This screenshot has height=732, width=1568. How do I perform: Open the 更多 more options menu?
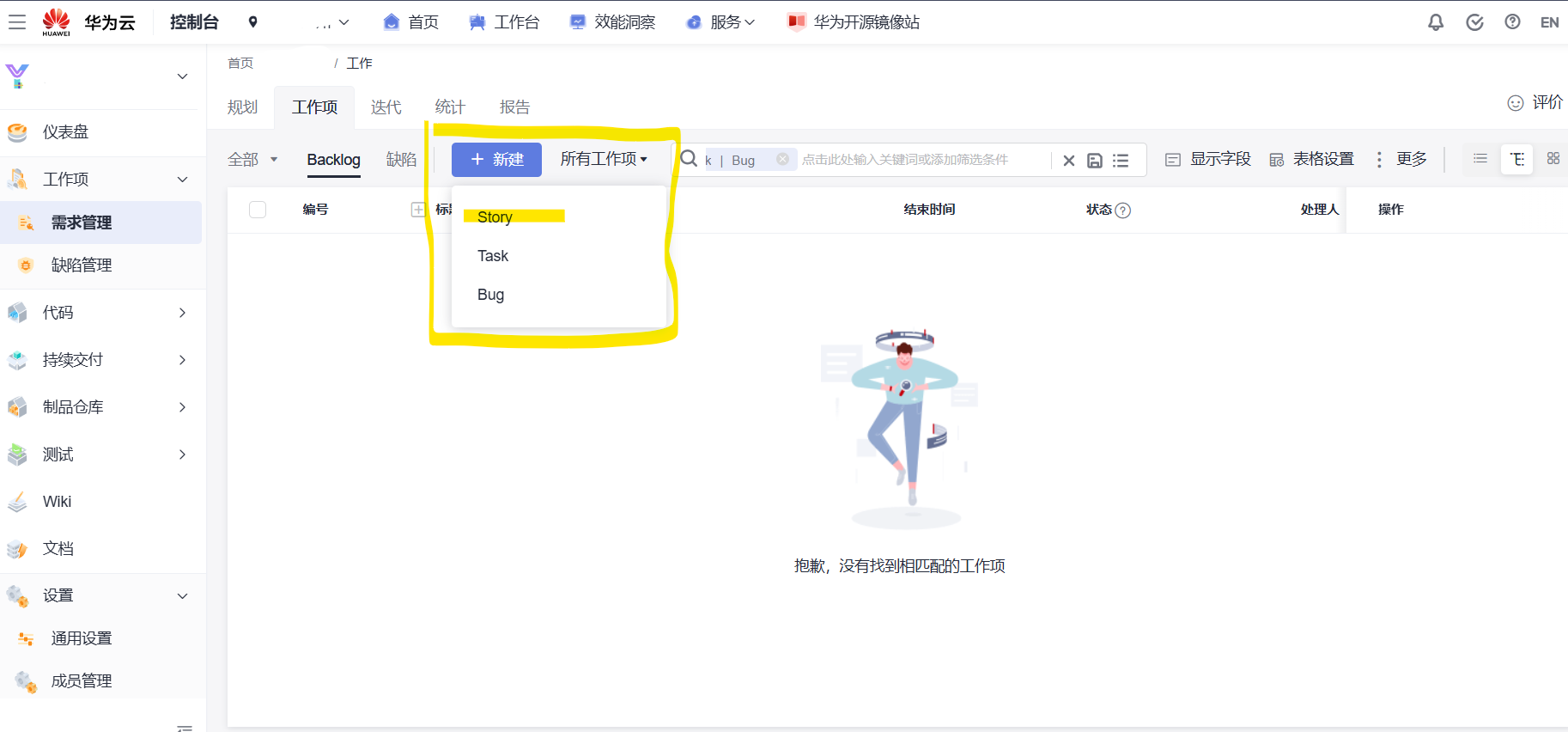pos(1401,160)
